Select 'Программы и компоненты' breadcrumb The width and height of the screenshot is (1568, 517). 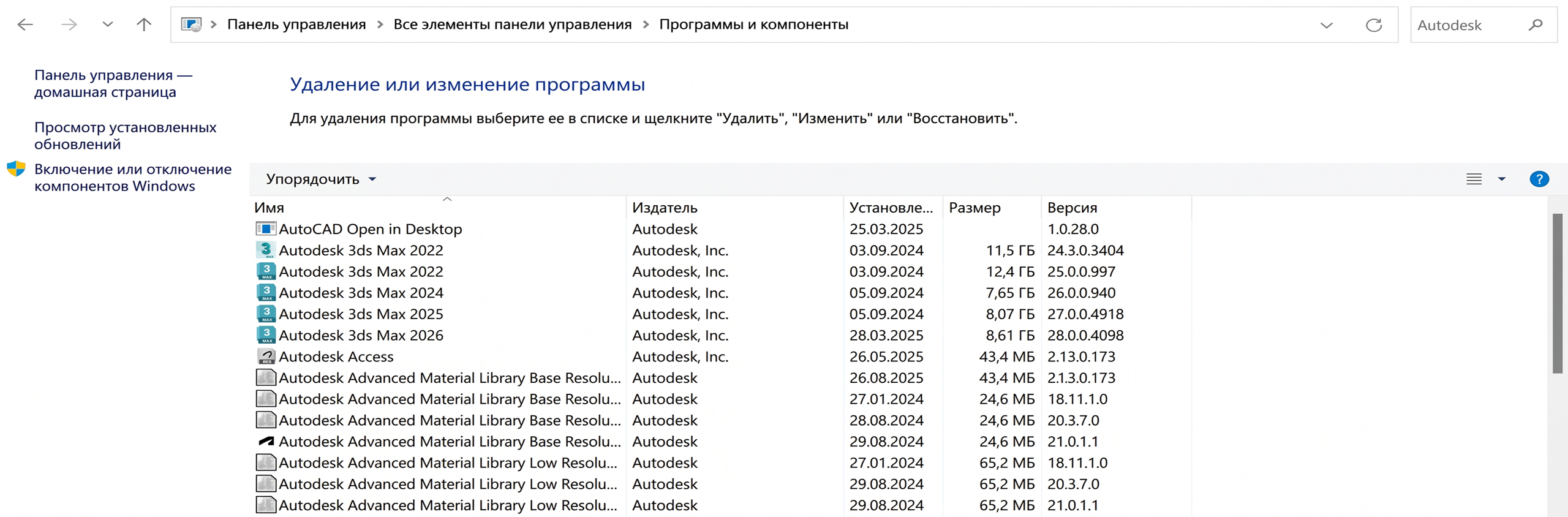click(x=754, y=25)
